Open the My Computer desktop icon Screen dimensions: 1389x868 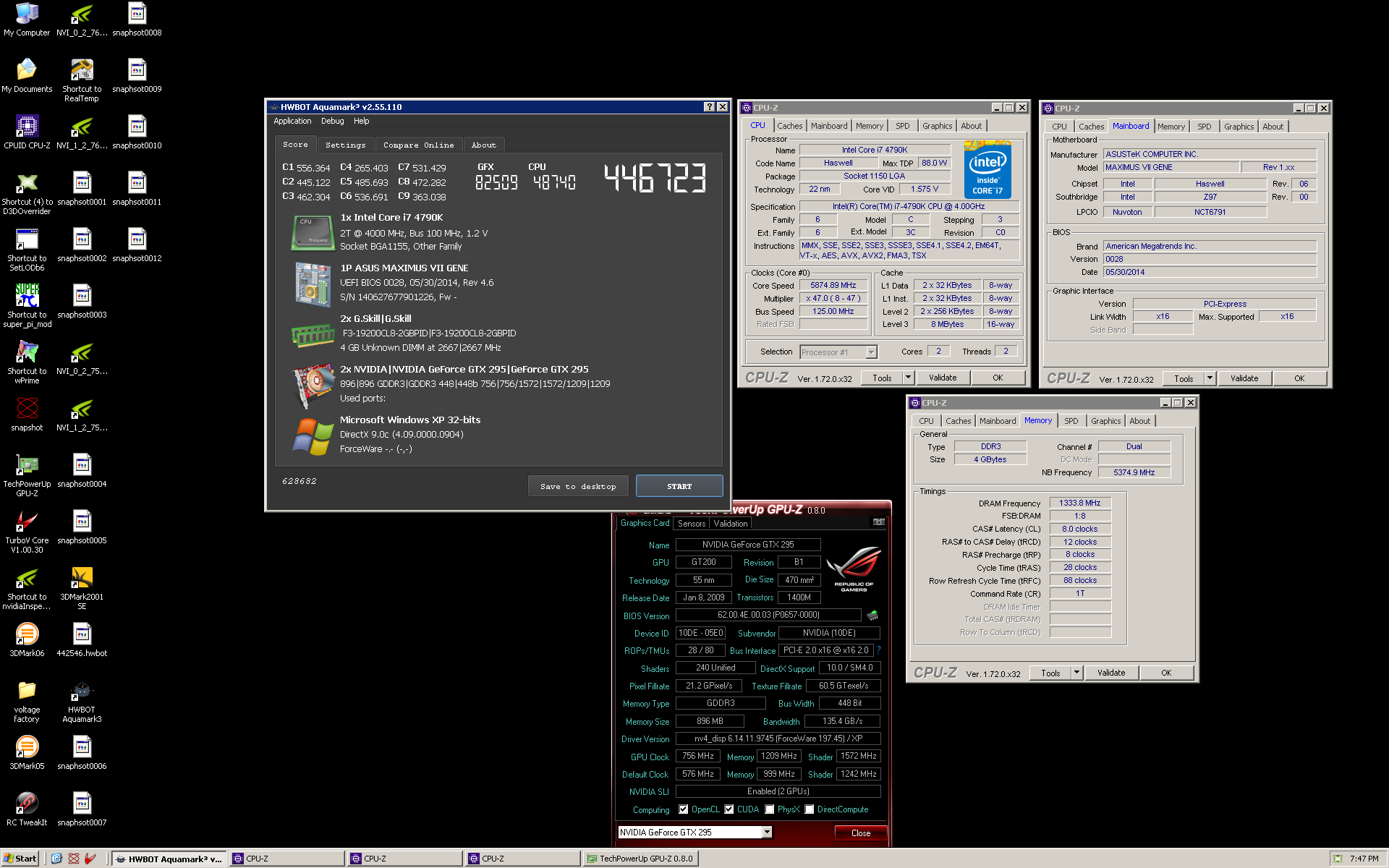coord(27,19)
